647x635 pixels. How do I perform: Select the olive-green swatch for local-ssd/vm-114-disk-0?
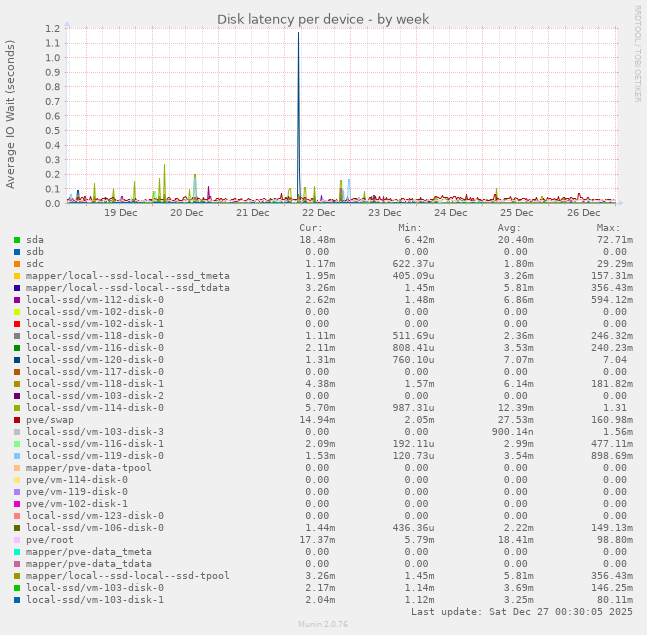pos(17,408)
